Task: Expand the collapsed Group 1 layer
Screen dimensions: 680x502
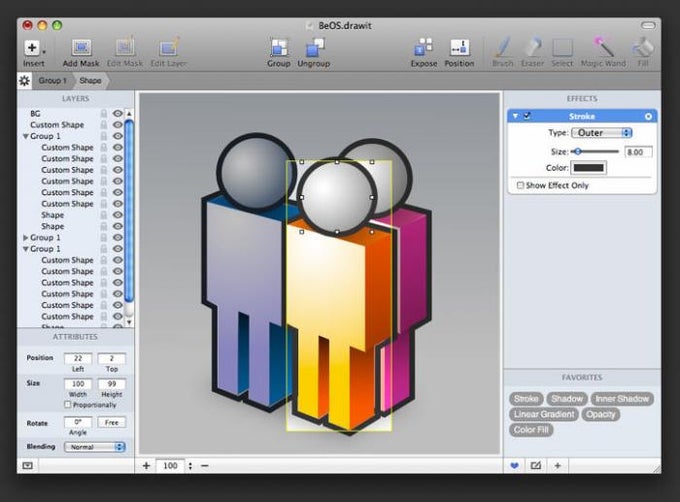Action: tap(26, 238)
